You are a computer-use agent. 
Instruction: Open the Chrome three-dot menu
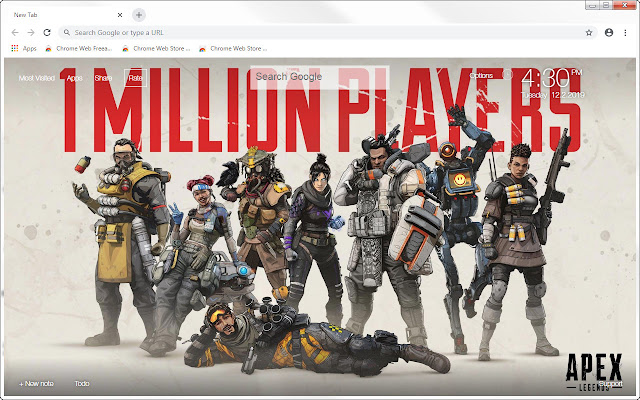coord(625,33)
